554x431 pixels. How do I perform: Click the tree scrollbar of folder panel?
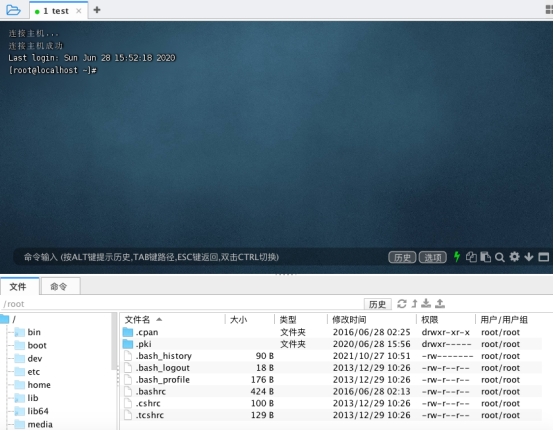[x=114, y=341]
